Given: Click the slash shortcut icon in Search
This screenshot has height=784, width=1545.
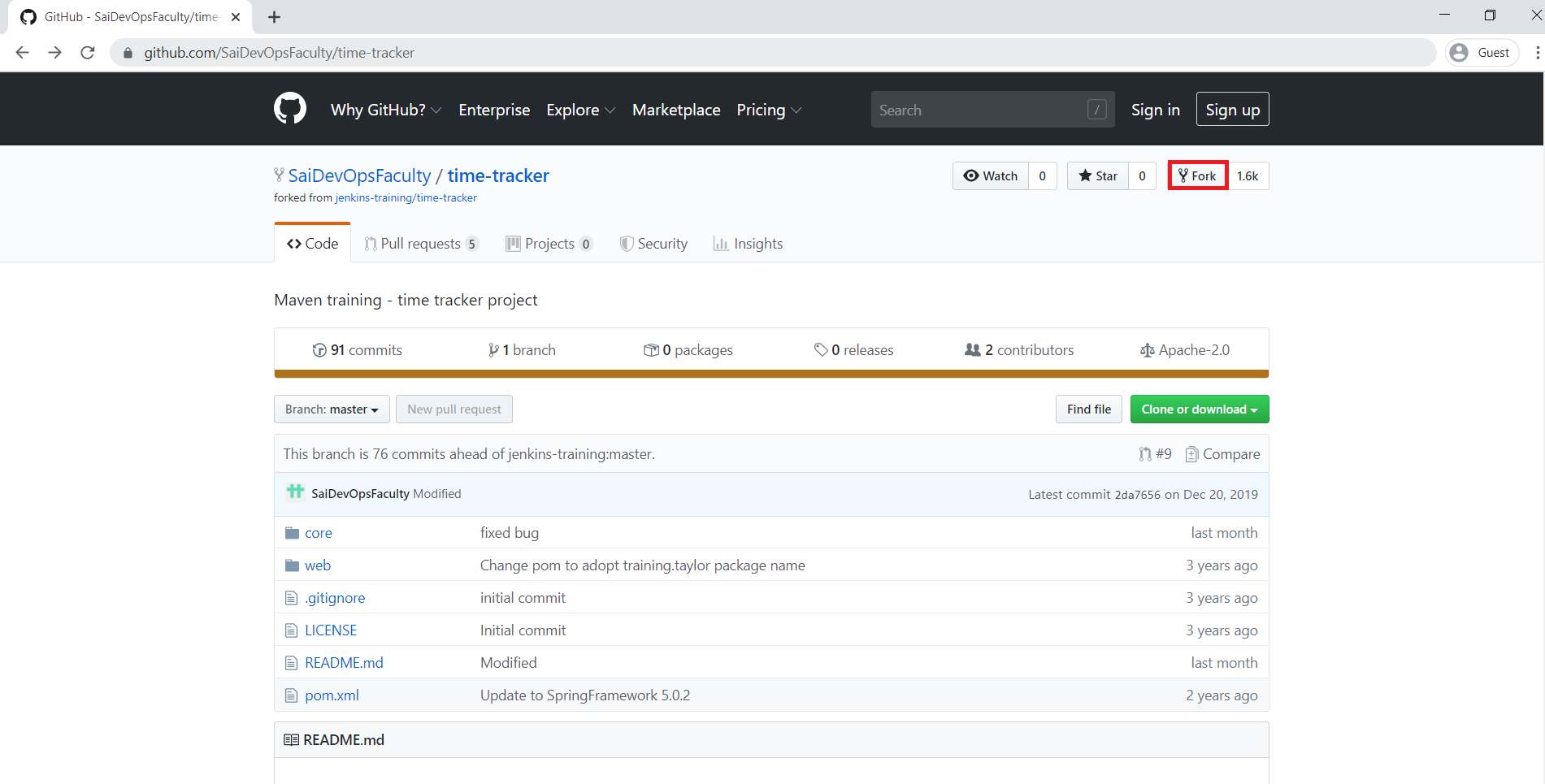Looking at the screenshot, I should pyautogui.click(x=1096, y=110).
